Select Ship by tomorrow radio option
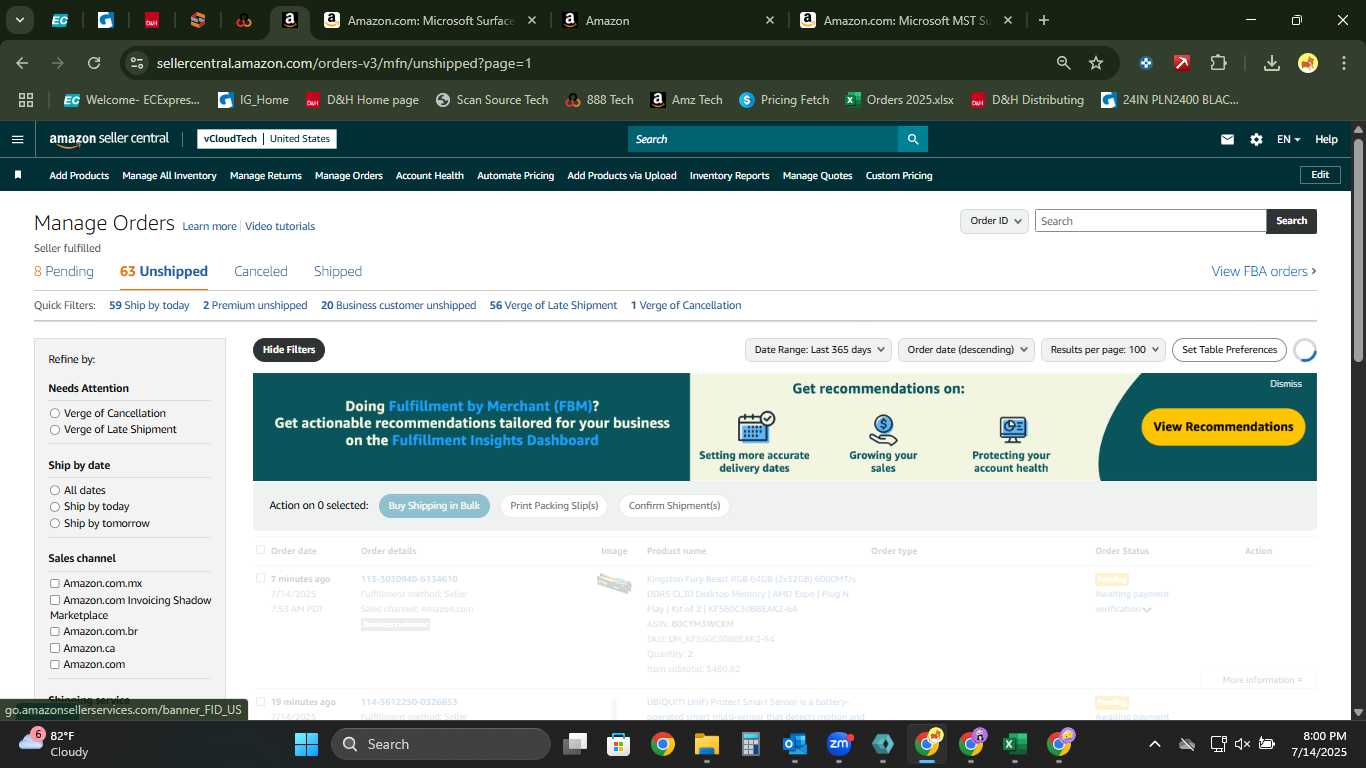The width and height of the screenshot is (1366, 768). [55, 523]
